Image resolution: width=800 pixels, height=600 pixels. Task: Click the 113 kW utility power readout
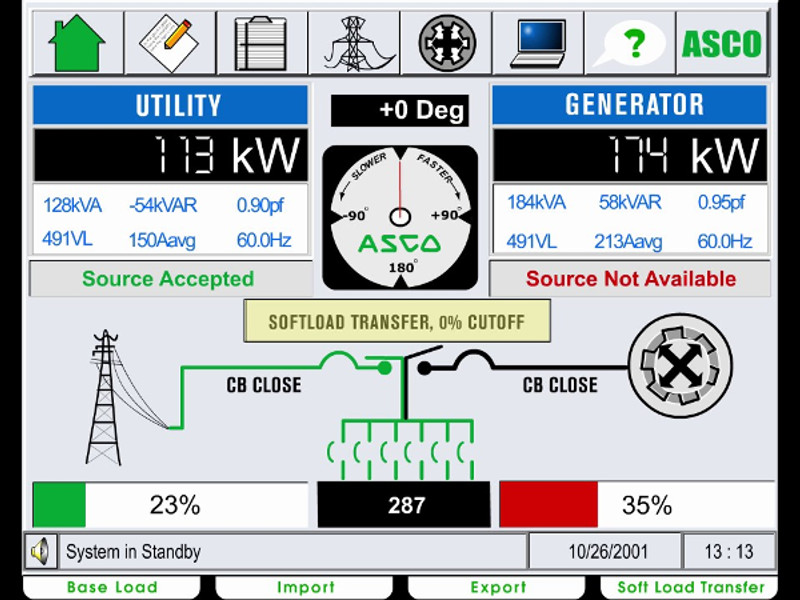point(170,155)
